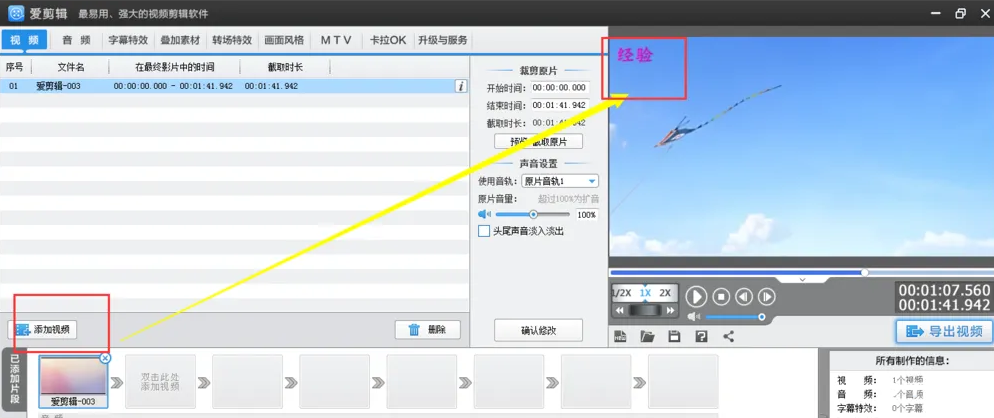
Task: Open an existing project folder icon
Action: tap(647, 336)
